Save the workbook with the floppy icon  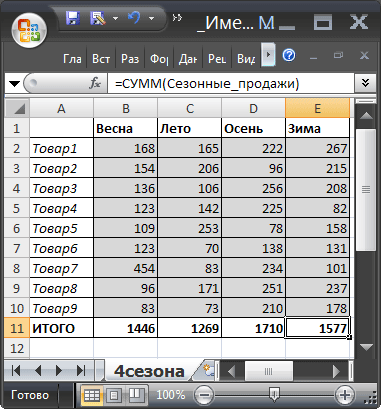tap(72, 18)
